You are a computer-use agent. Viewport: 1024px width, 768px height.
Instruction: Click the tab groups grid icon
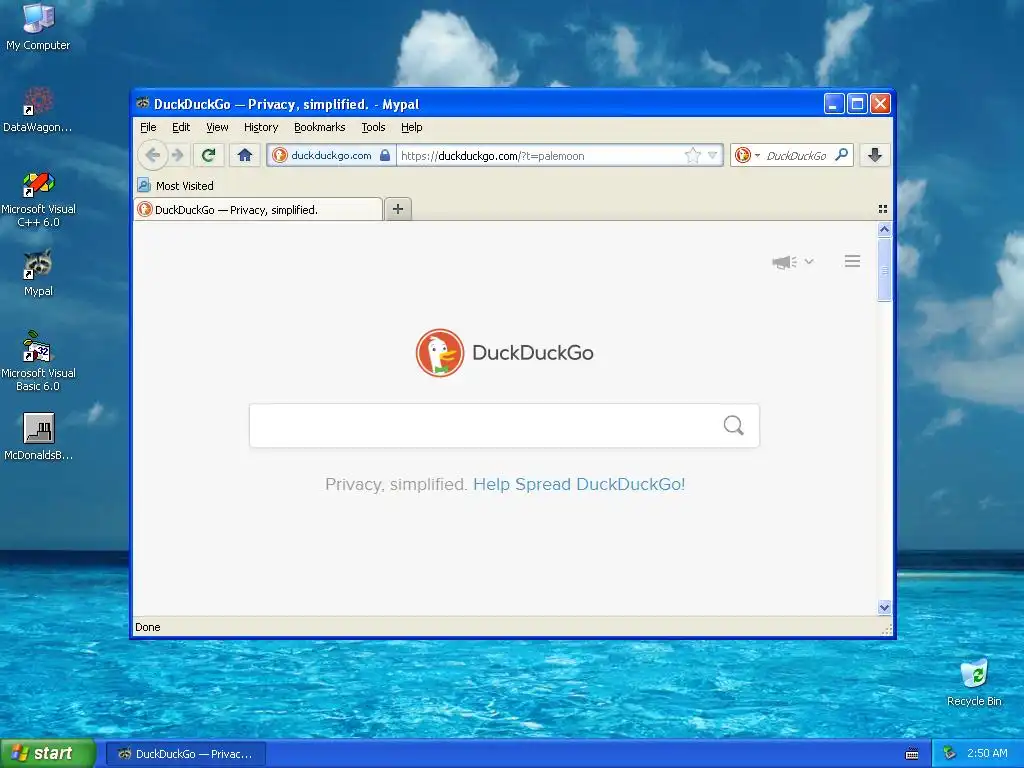tap(883, 209)
